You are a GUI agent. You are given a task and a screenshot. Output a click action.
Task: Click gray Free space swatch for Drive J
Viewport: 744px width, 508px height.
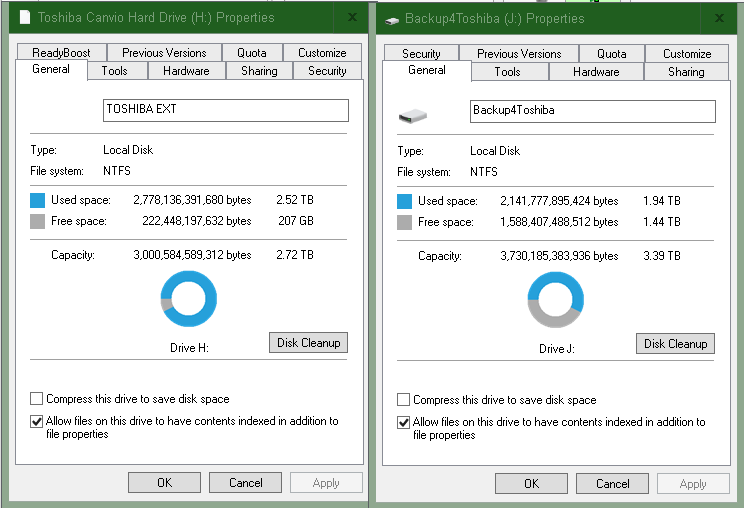(x=404, y=222)
